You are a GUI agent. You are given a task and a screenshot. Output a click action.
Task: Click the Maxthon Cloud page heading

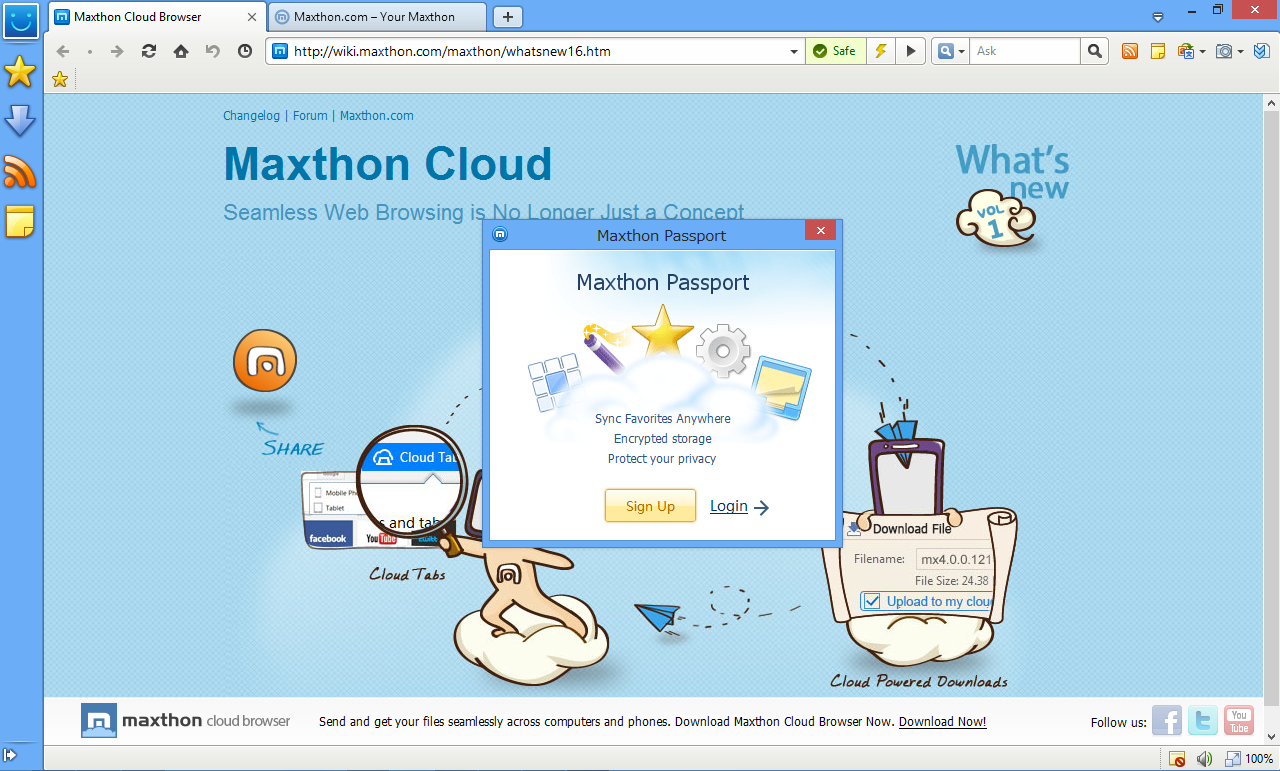(x=388, y=164)
